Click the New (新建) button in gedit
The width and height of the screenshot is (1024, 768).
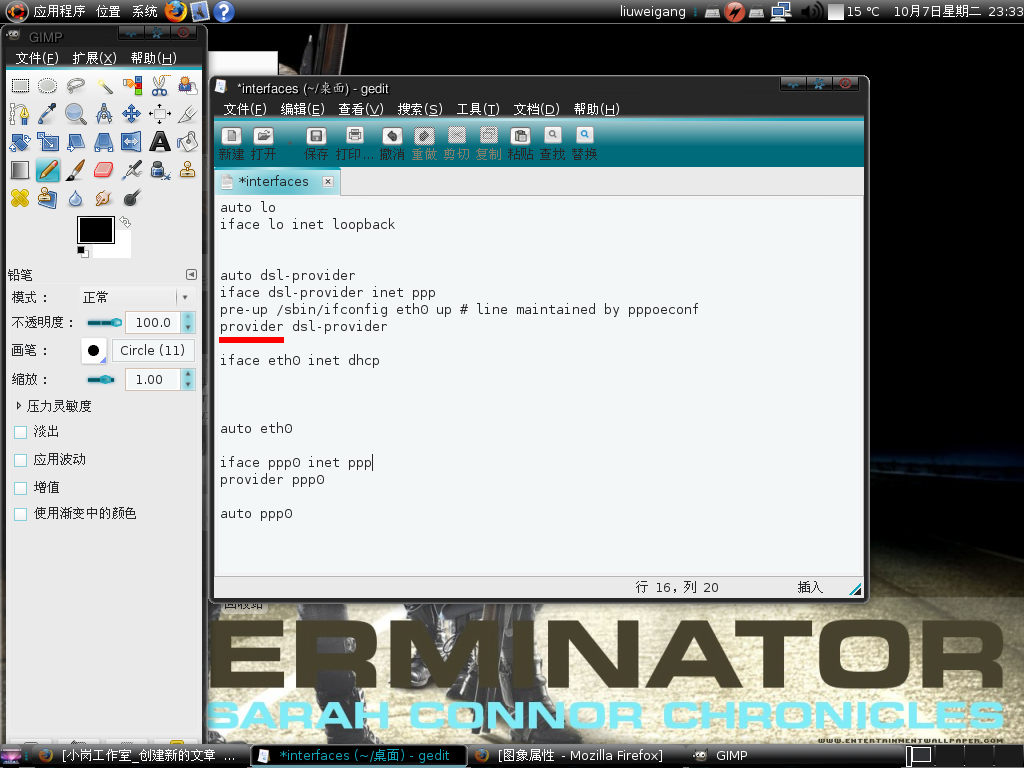pos(231,144)
